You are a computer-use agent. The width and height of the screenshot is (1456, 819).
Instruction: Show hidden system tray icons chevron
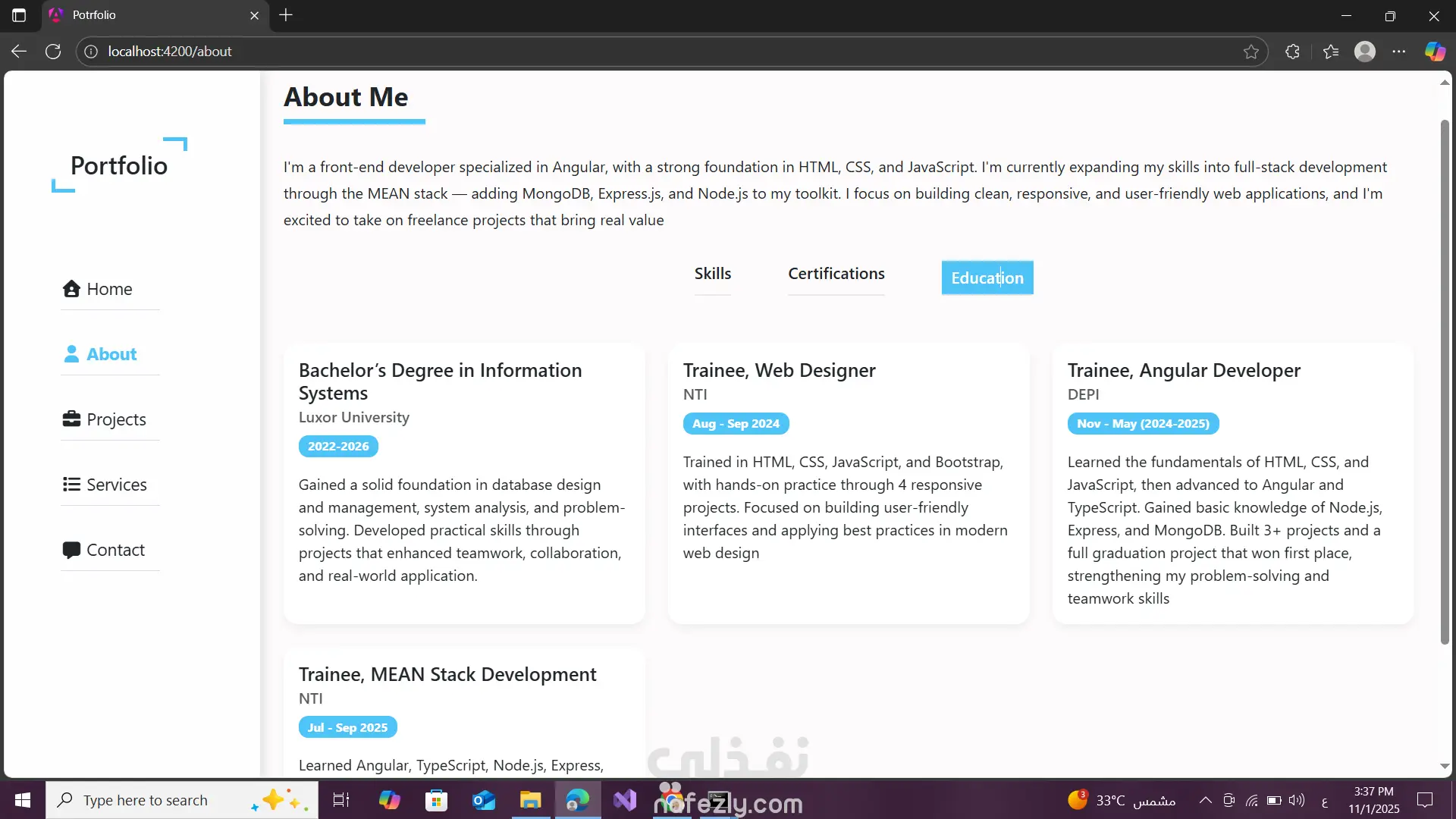tap(1205, 800)
